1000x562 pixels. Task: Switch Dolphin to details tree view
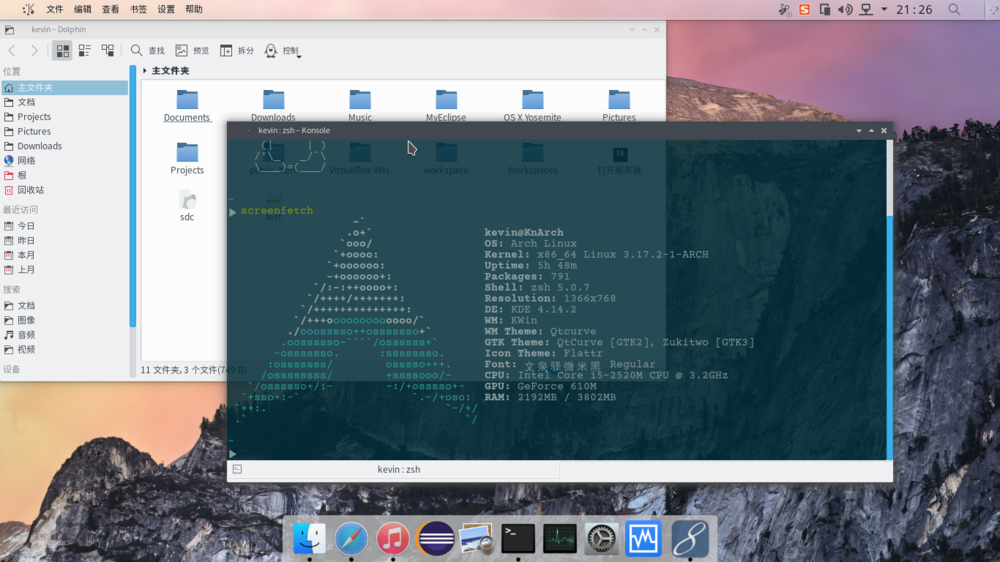[x=108, y=50]
